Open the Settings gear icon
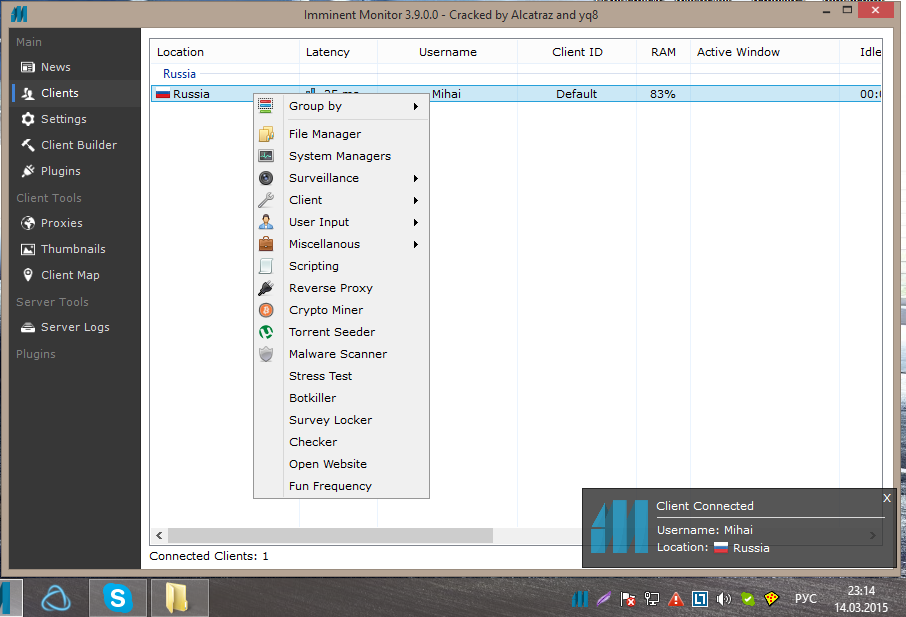The height and width of the screenshot is (617, 906). pyautogui.click(x=28, y=119)
